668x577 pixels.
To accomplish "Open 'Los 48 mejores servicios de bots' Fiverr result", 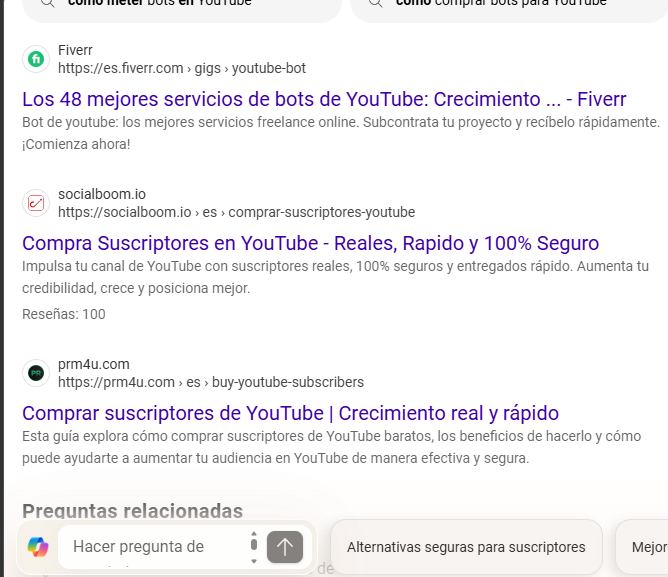I will (x=324, y=99).
